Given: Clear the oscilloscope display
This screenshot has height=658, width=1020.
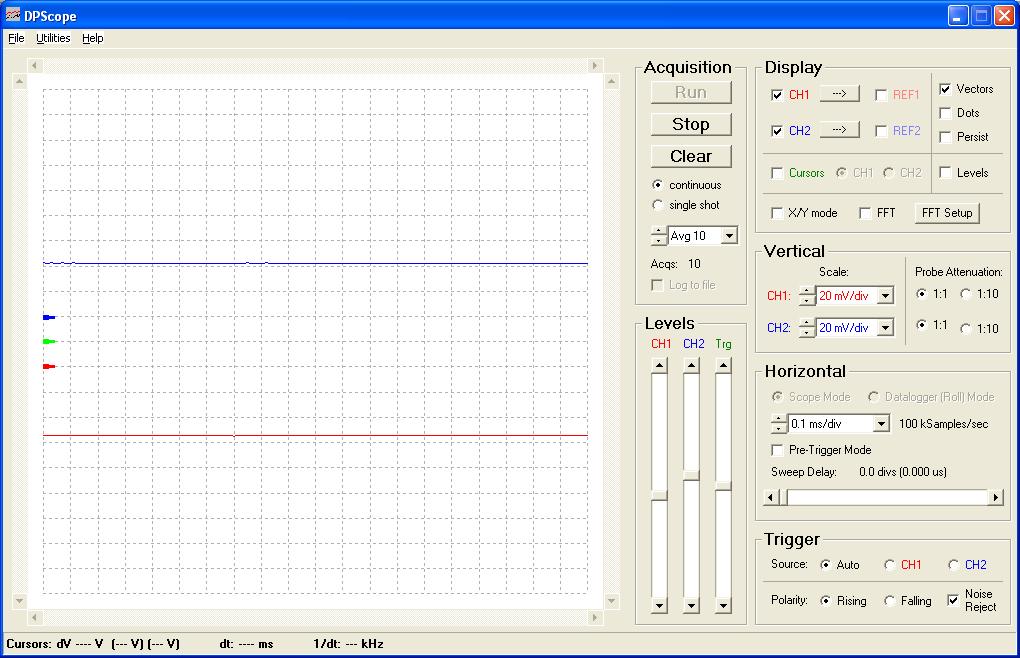Looking at the screenshot, I should 690,156.
